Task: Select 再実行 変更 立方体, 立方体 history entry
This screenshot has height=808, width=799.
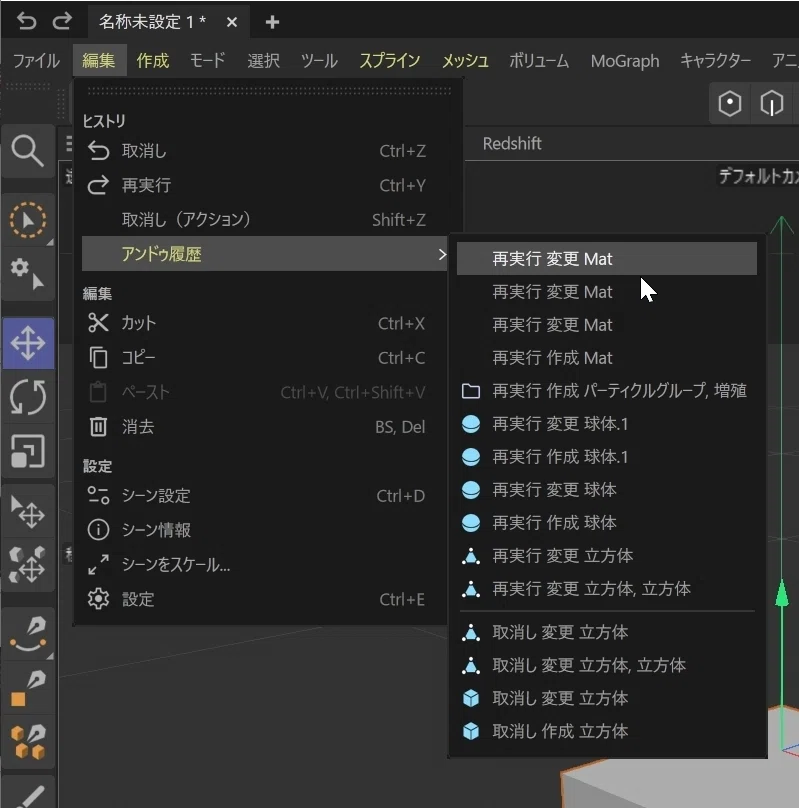Action: point(607,588)
